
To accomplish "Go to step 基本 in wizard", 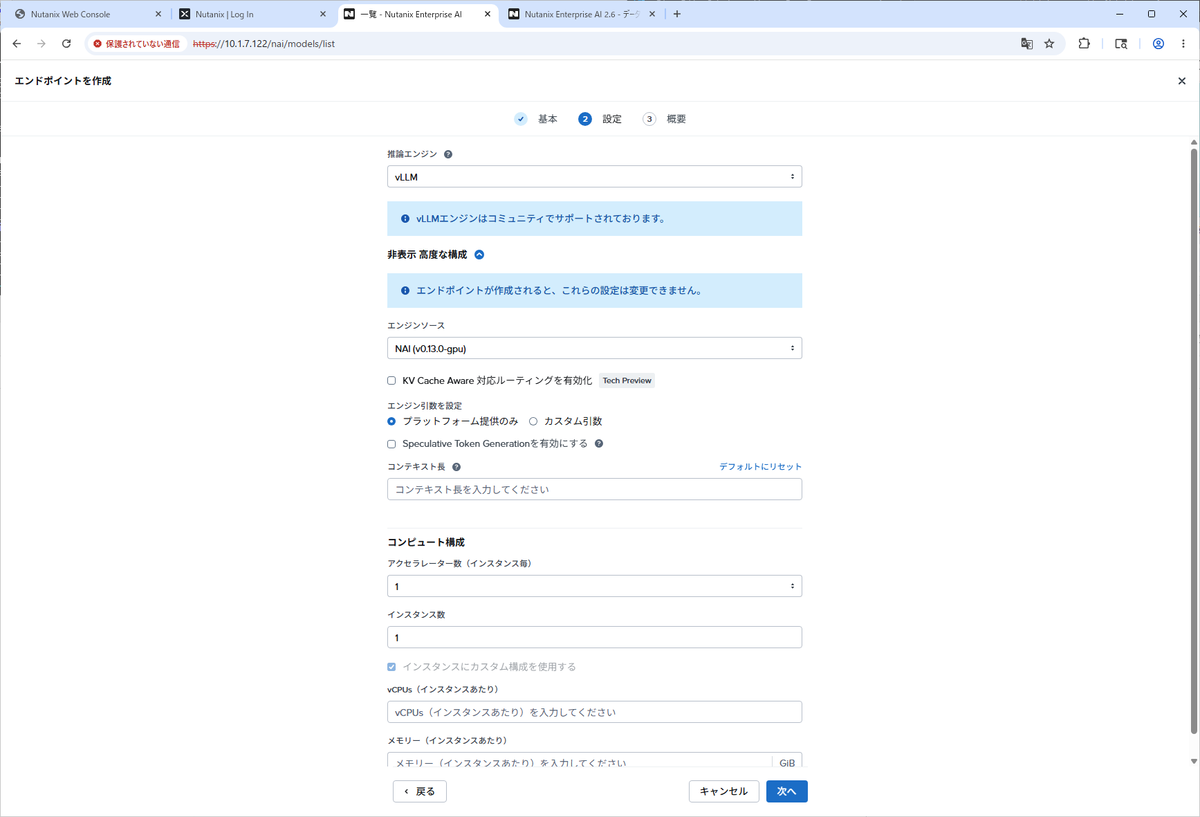I will click(x=537, y=119).
